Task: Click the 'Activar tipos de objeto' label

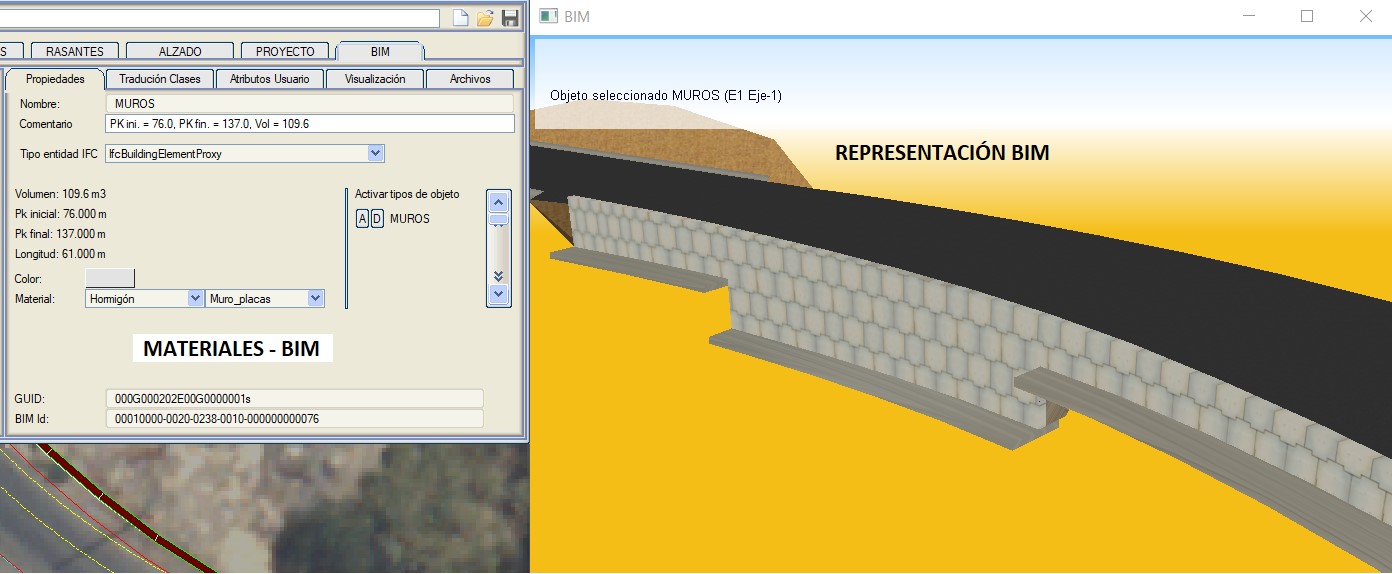Action: point(407,193)
